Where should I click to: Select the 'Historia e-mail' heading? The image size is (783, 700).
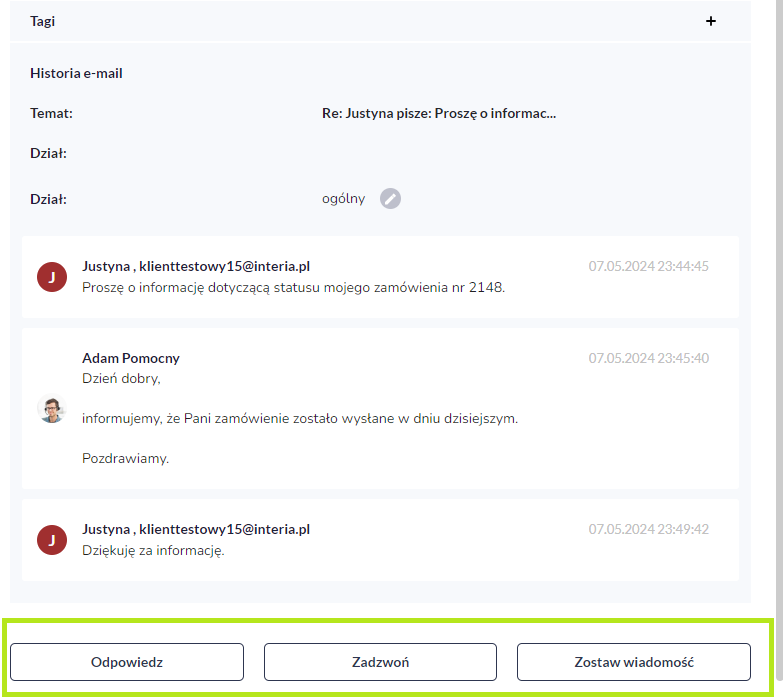[x=76, y=73]
